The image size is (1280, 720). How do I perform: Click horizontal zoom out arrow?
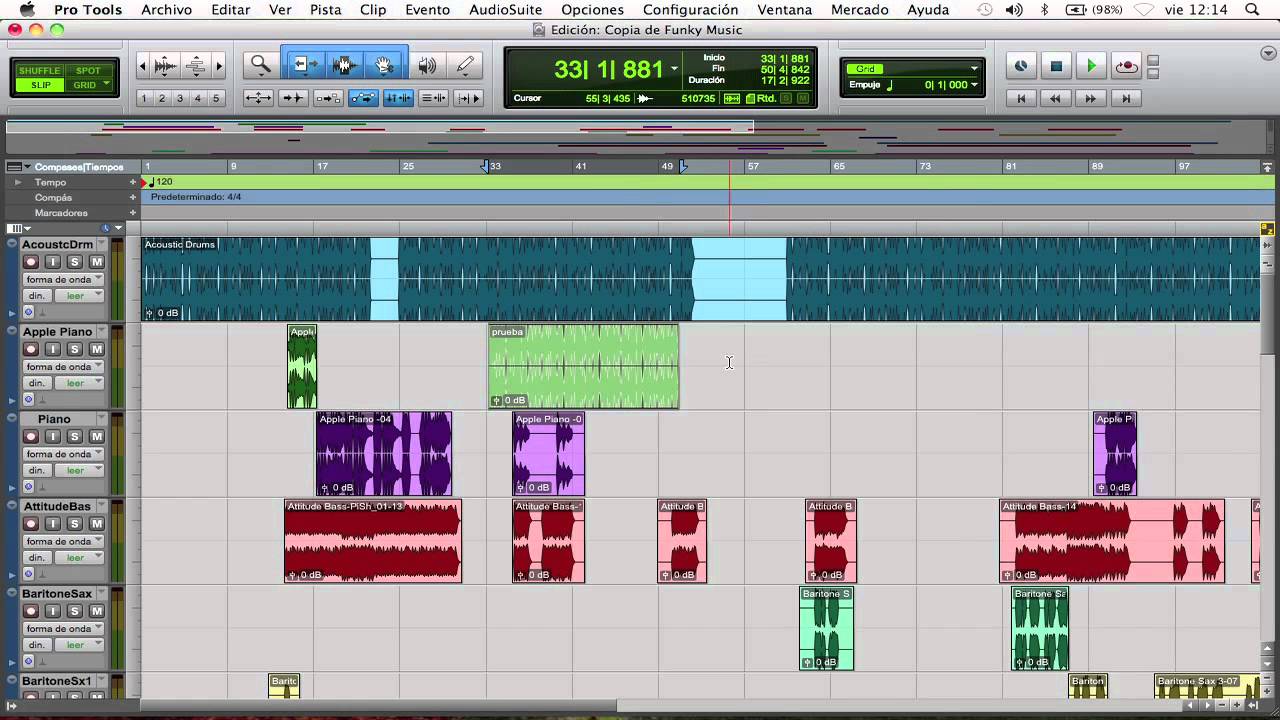click(x=142, y=66)
